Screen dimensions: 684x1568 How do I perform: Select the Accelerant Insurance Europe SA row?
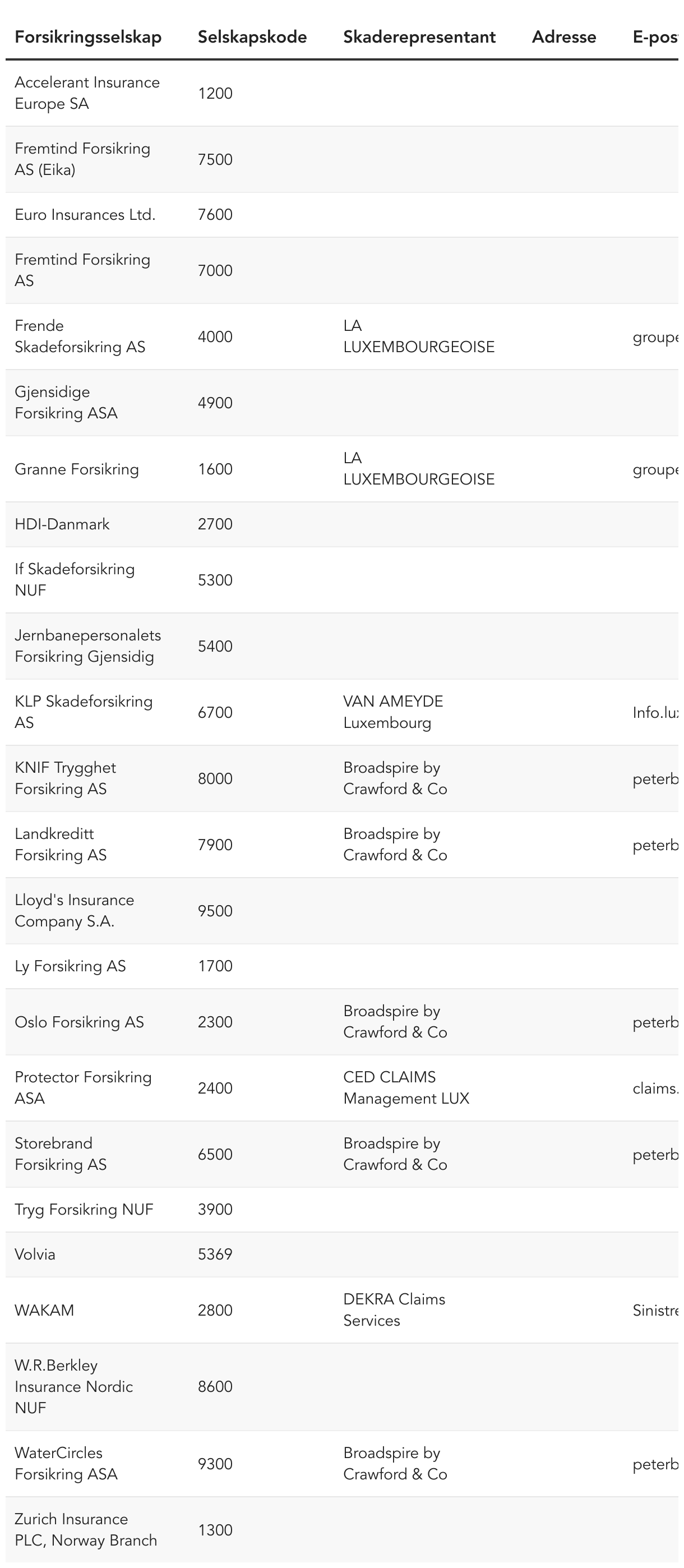342,93
